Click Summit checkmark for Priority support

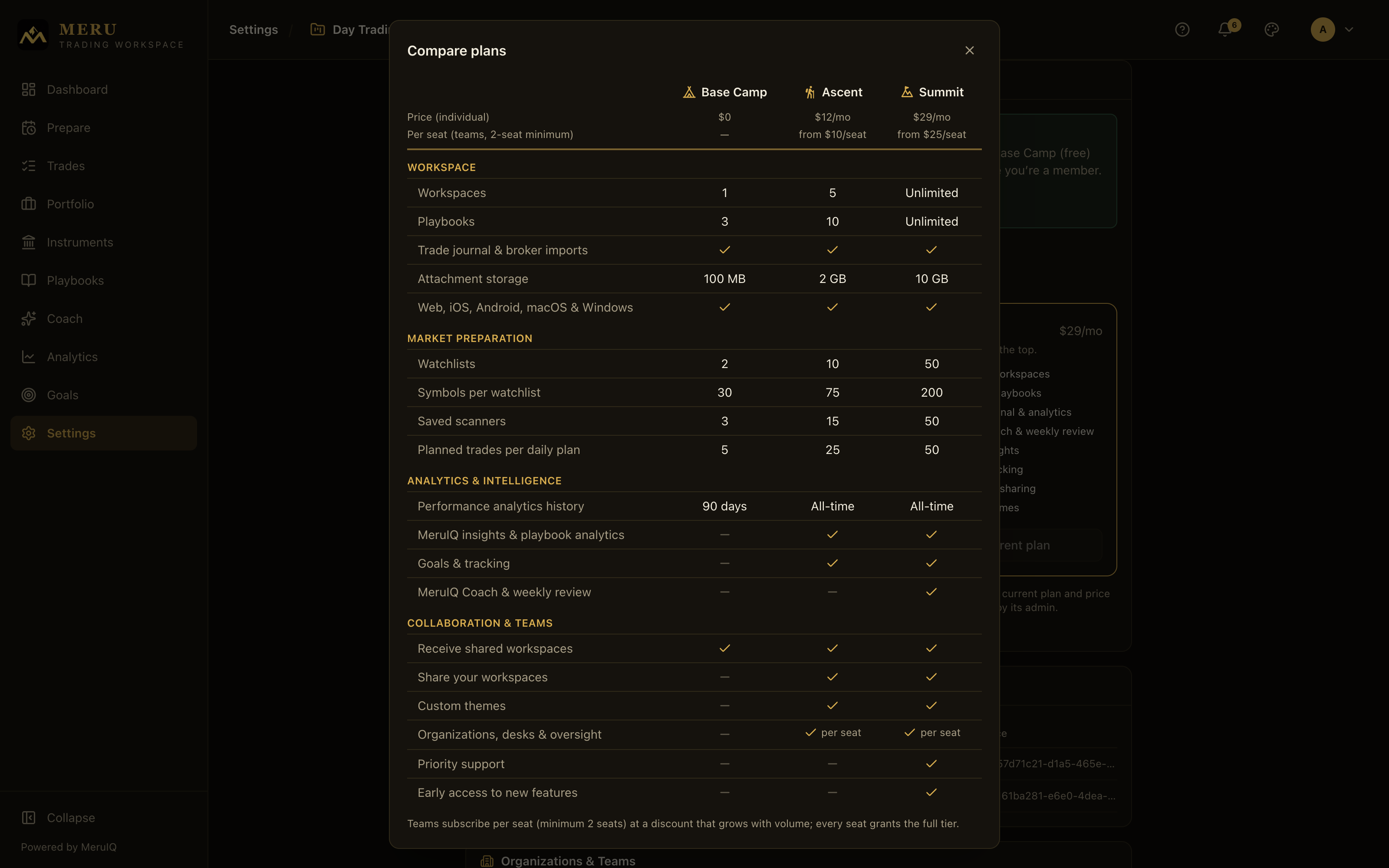pos(931,763)
